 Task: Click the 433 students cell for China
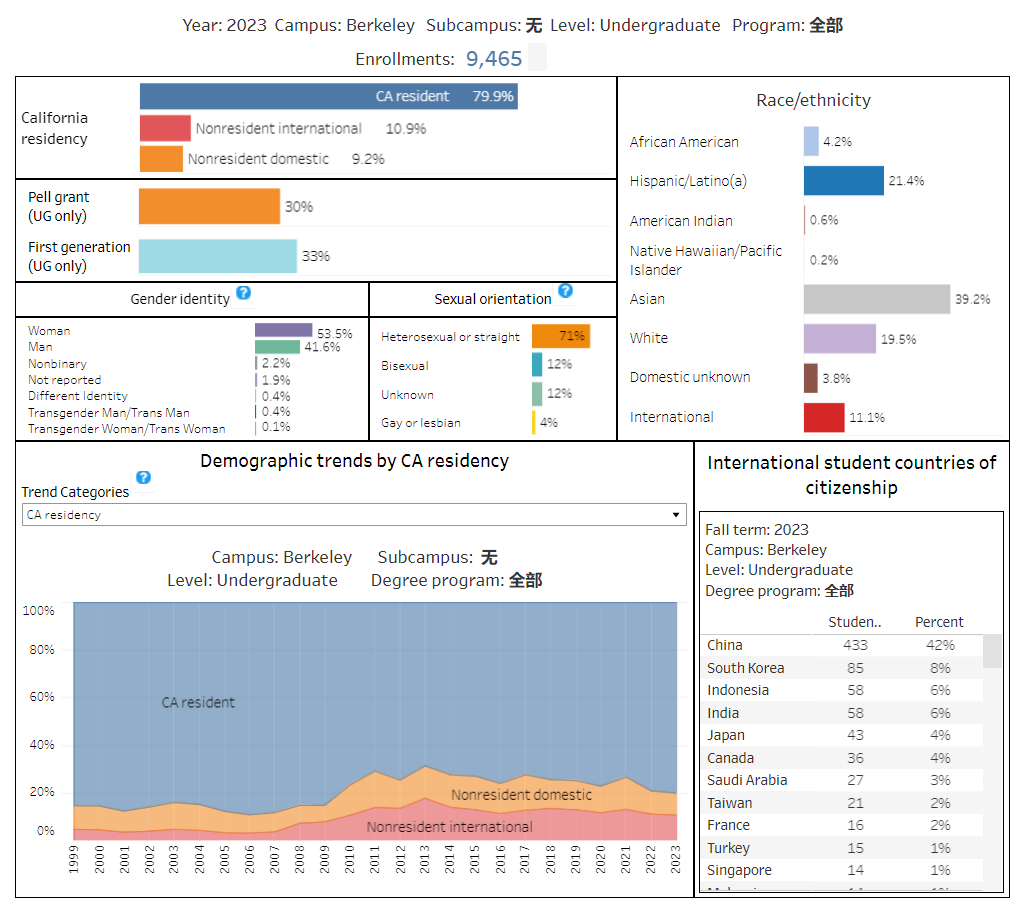(x=855, y=645)
